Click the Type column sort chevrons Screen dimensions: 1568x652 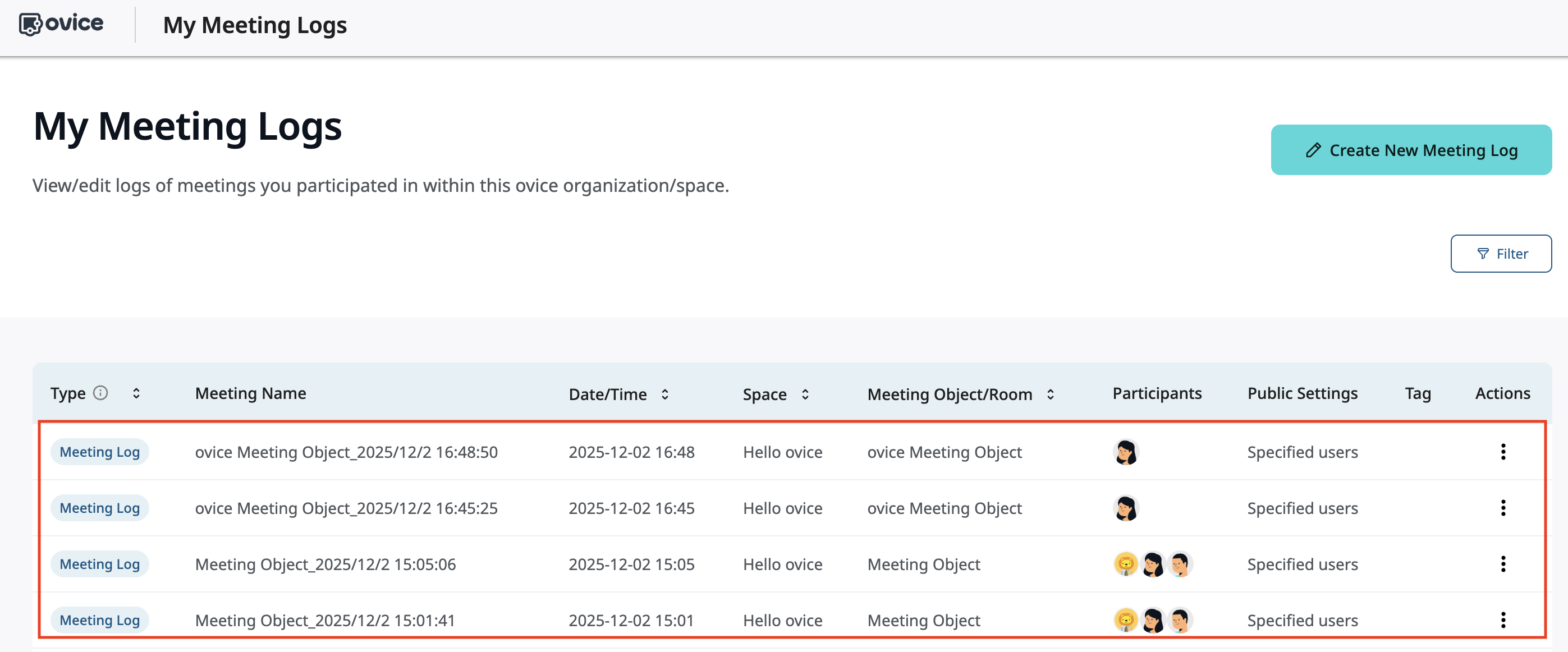(136, 393)
